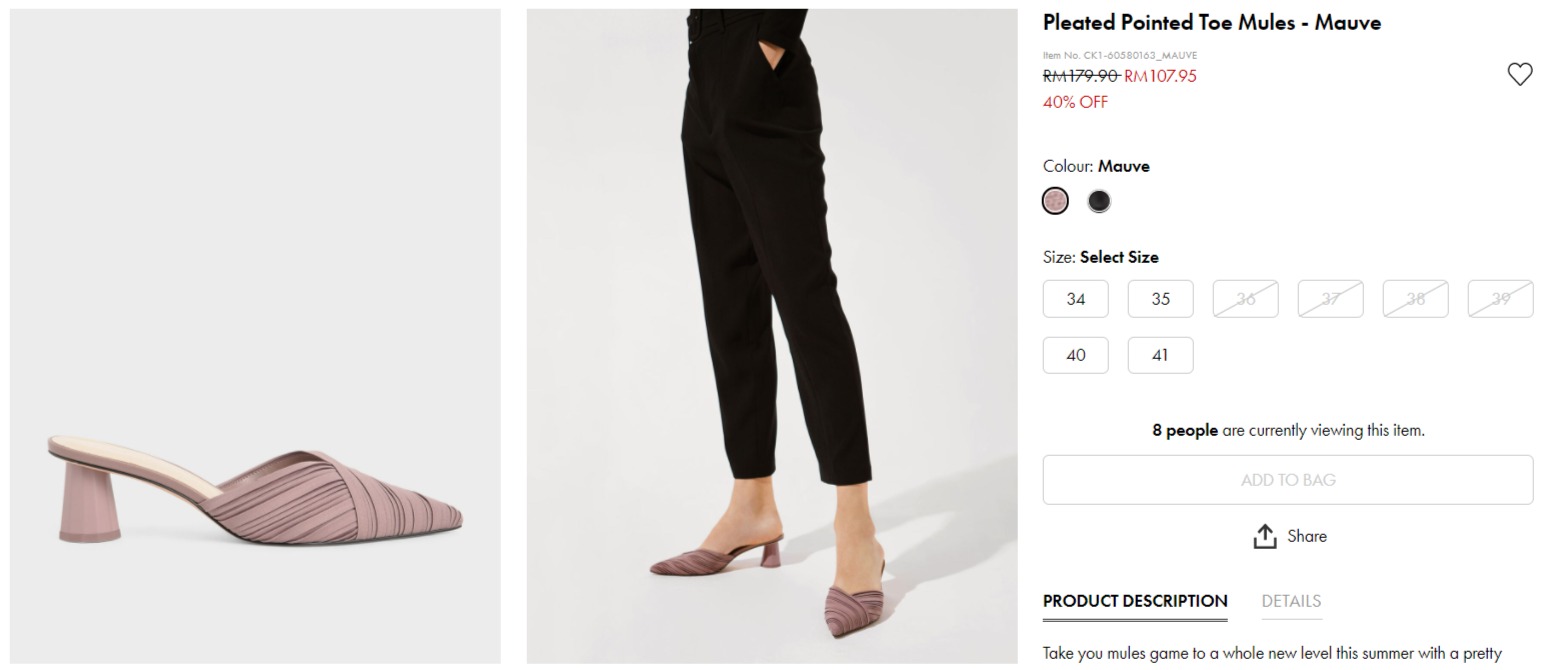The height and width of the screenshot is (670, 1548).
Task: Click the Share link text
Action: click(x=1307, y=536)
